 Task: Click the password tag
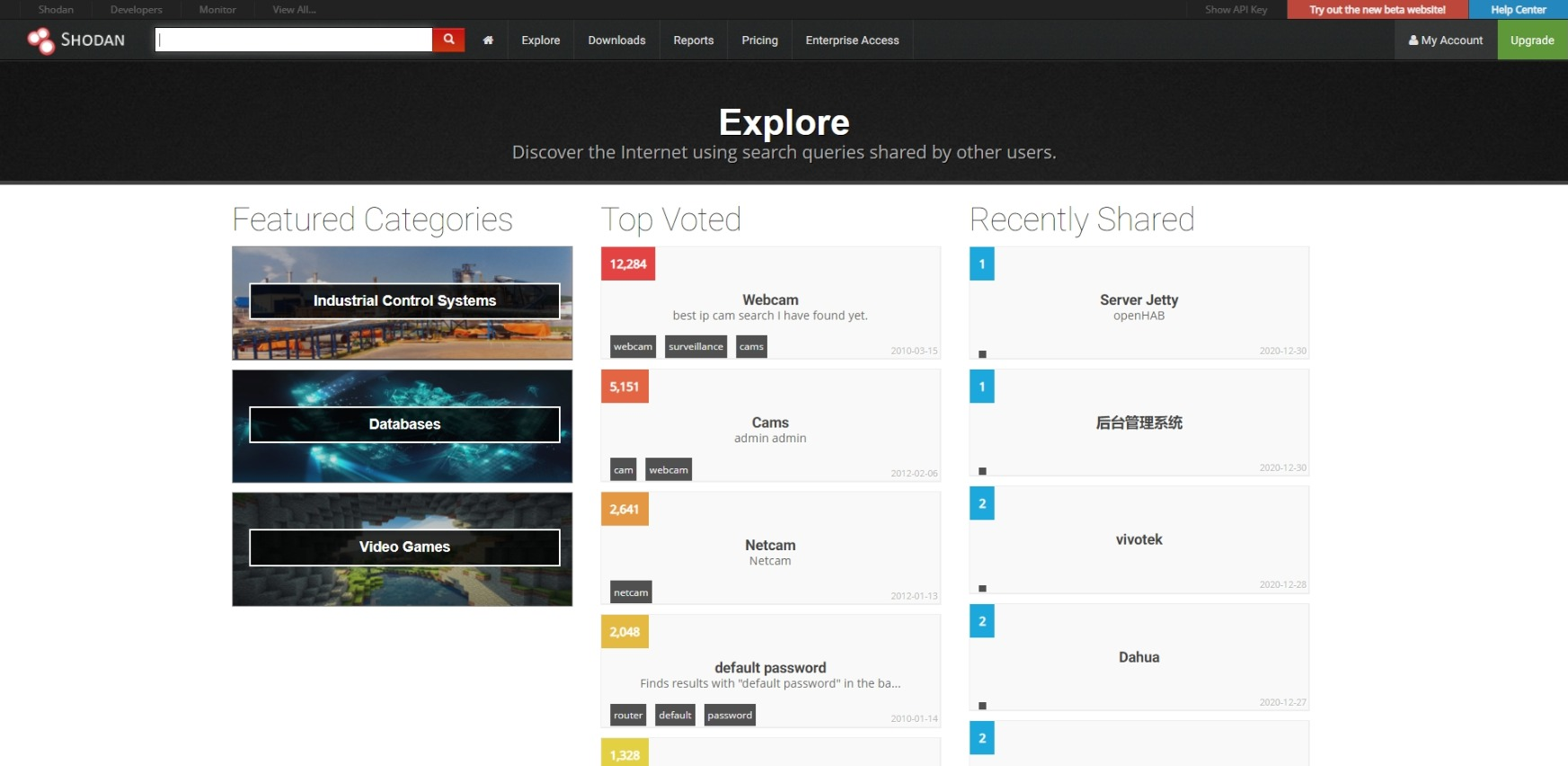tap(730, 716)
